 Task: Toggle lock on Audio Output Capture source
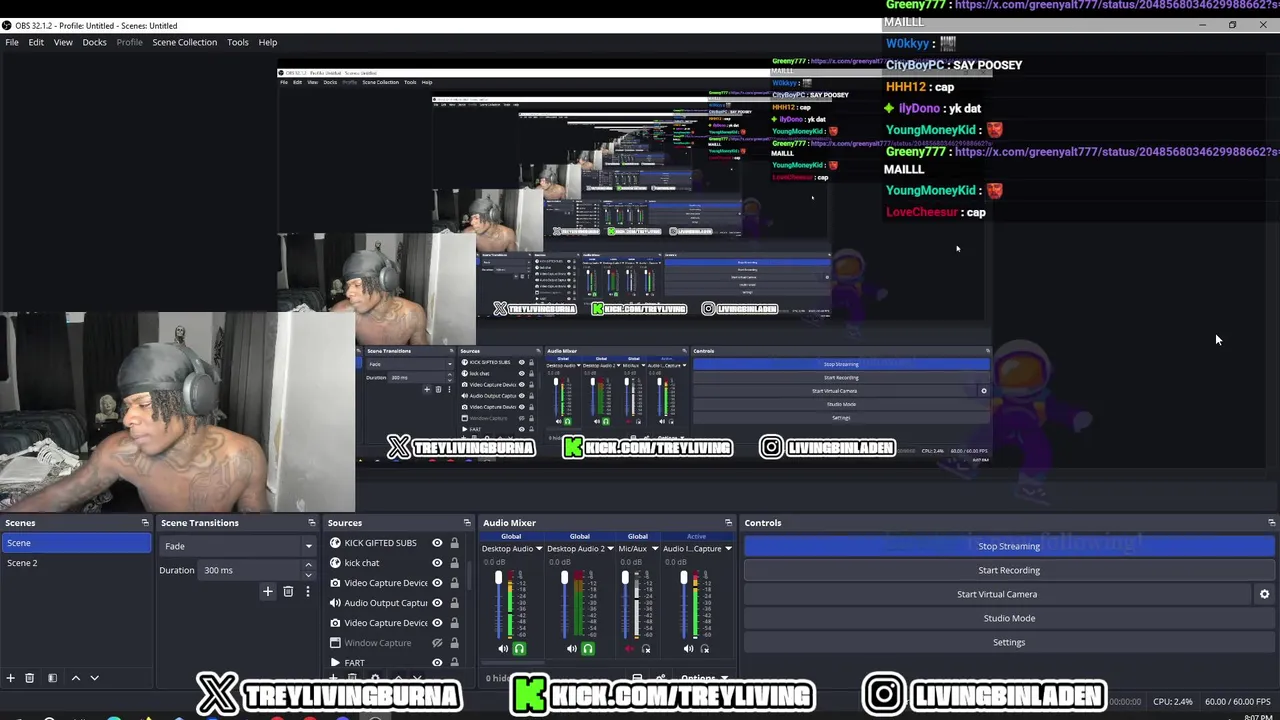coord(454,603)
